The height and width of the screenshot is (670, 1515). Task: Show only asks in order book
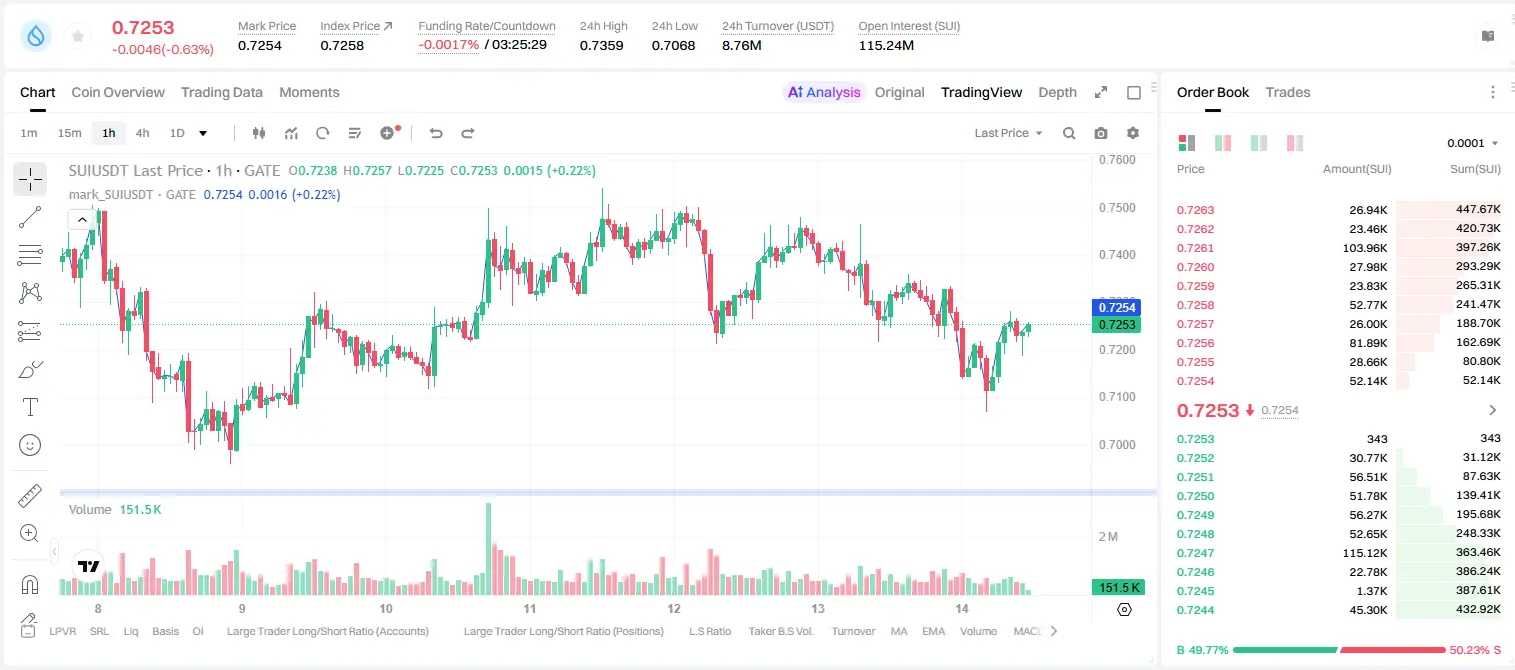click(x=1295, y=143)
